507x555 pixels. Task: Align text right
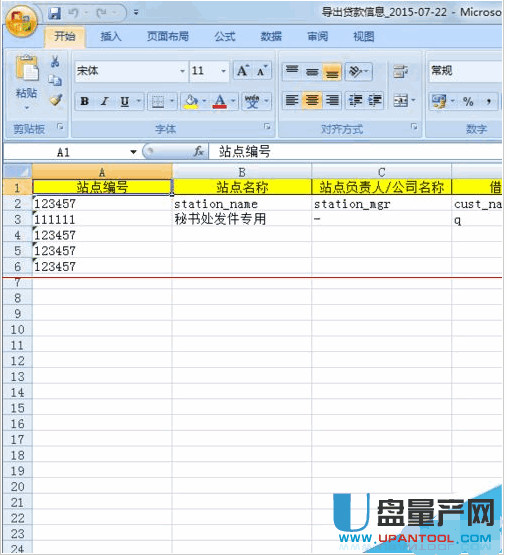point(332,101)
